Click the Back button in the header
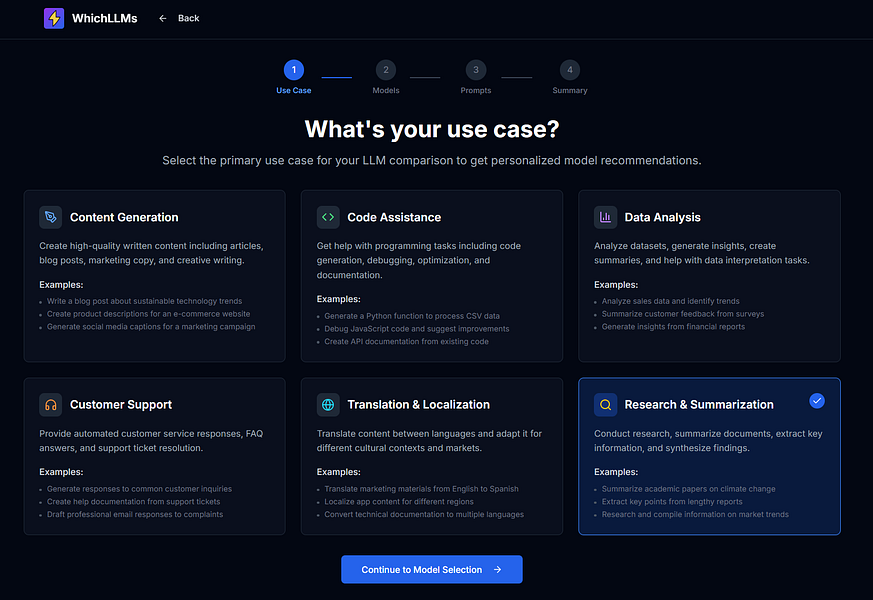The width and height of the screenshot is (873, 600). (179, 18)
